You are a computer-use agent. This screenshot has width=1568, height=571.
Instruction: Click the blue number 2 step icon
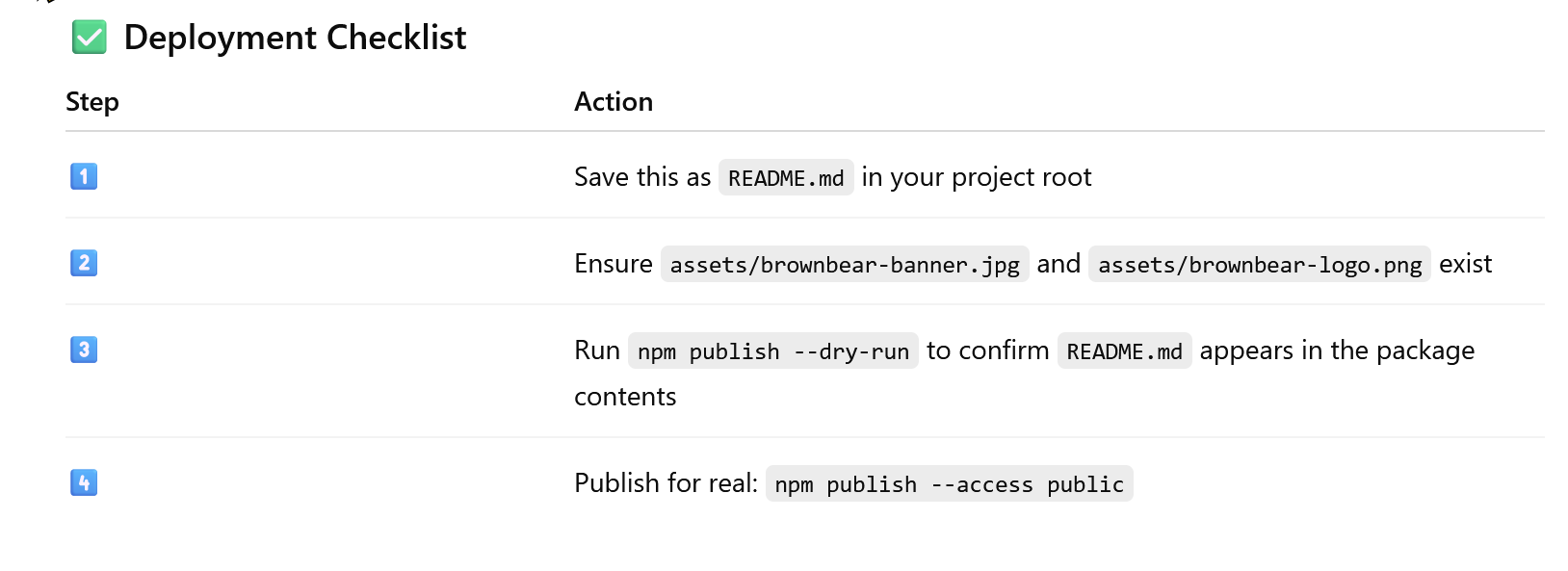(84, 263)
